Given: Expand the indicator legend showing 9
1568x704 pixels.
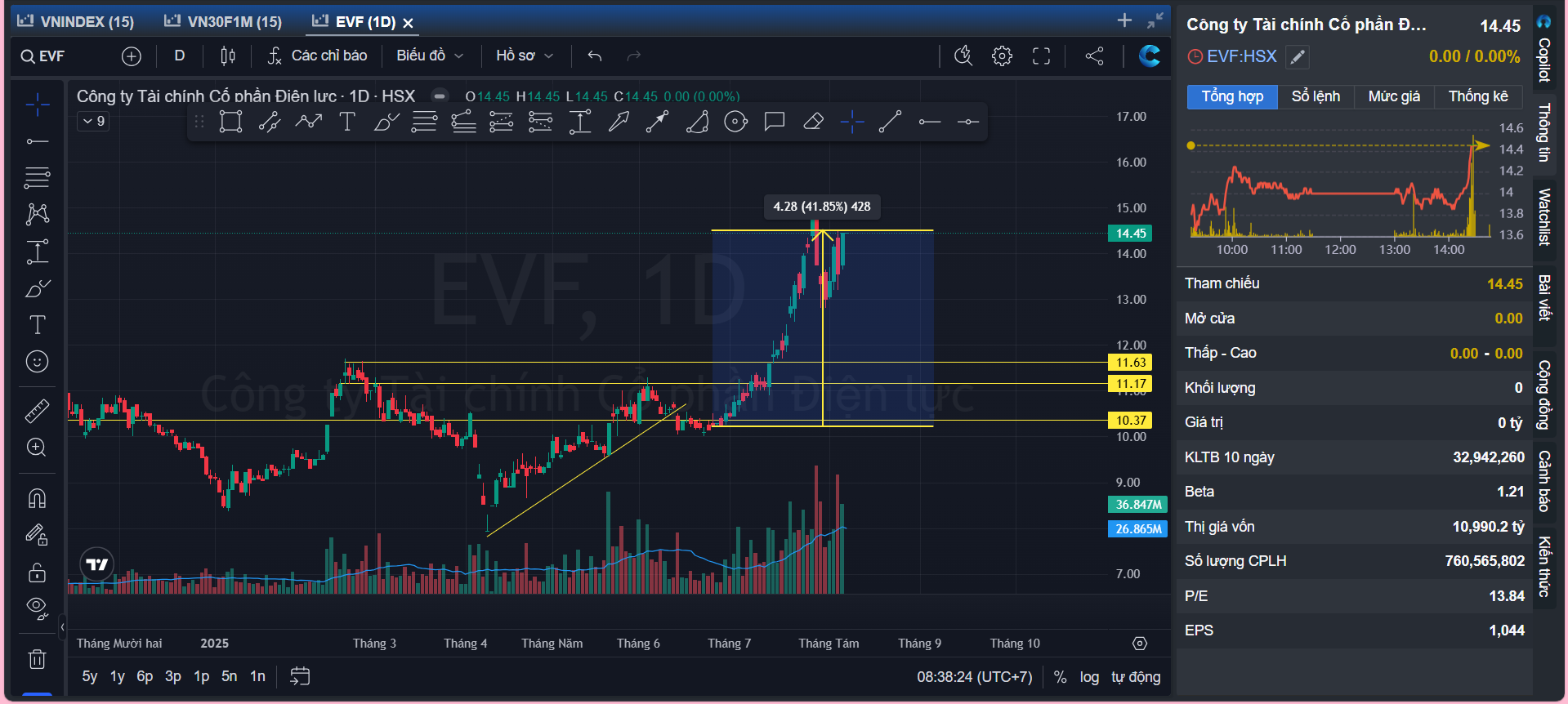Looking at the screenshot, I should click(x=94, y=122).
